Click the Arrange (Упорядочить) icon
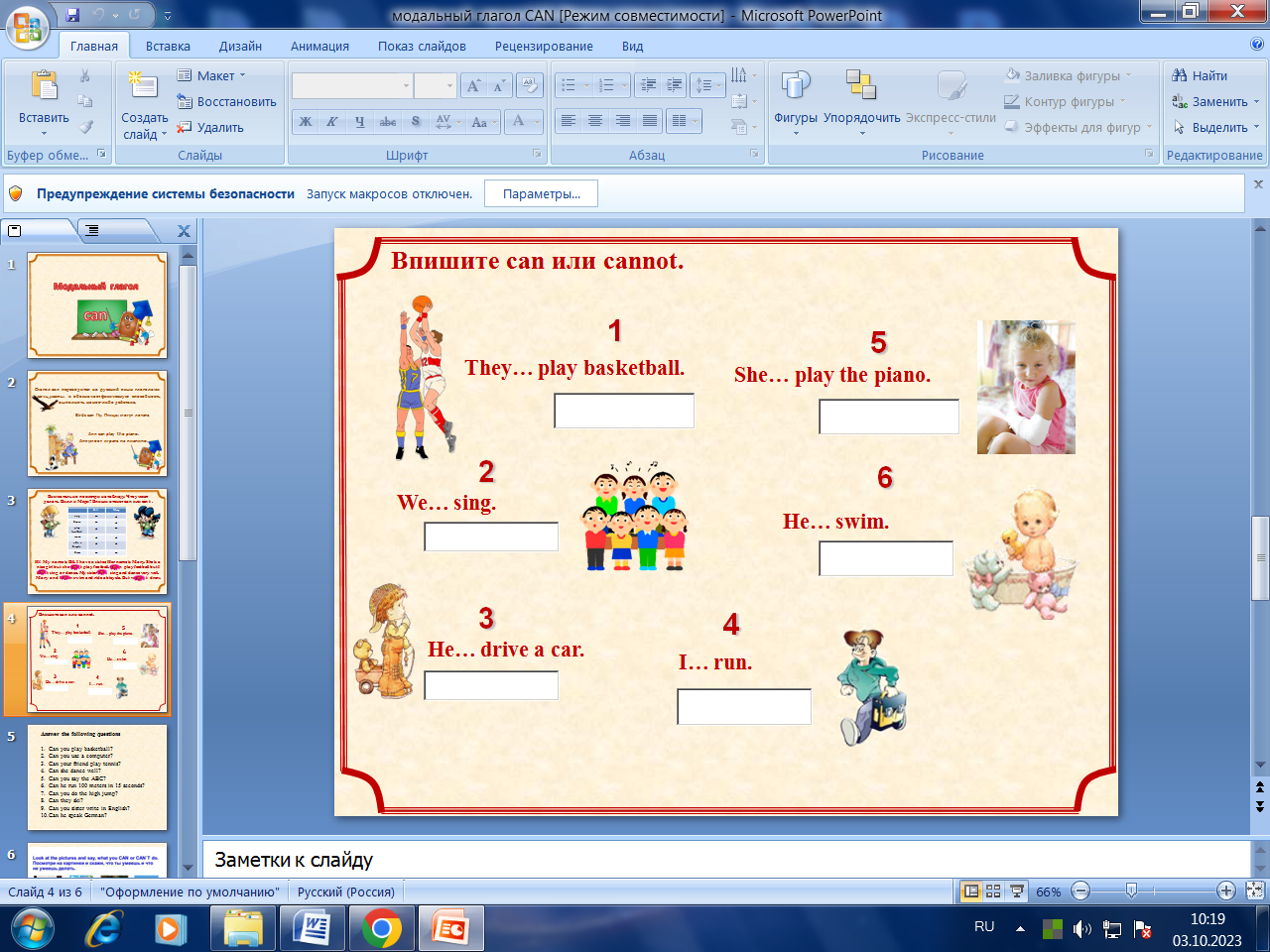The height and width of the screenshot is (952, 1270). pos(860,88)
